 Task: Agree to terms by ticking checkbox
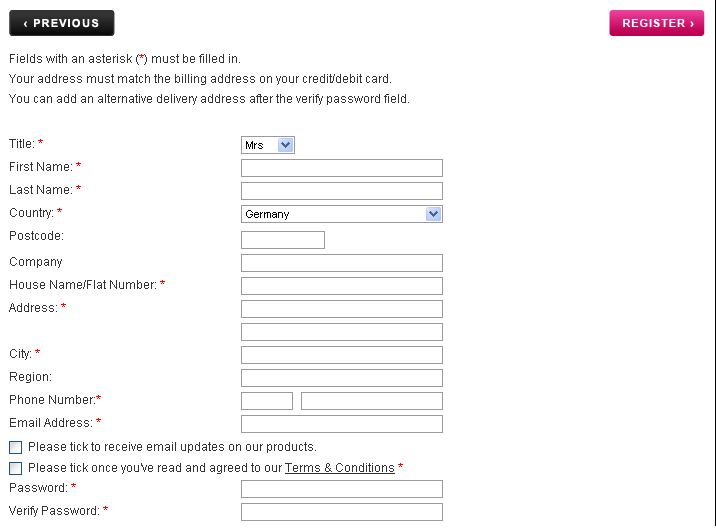(15, 468)
